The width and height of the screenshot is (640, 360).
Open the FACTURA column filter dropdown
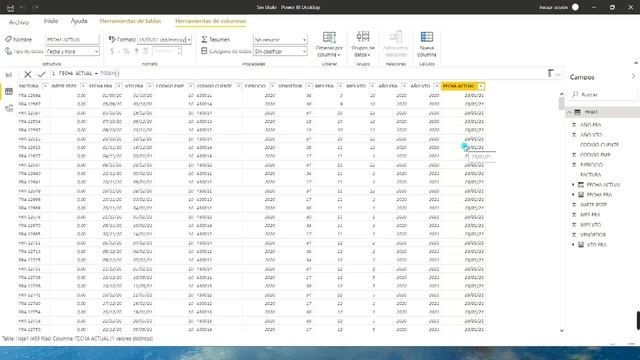(x=45, y=86)
